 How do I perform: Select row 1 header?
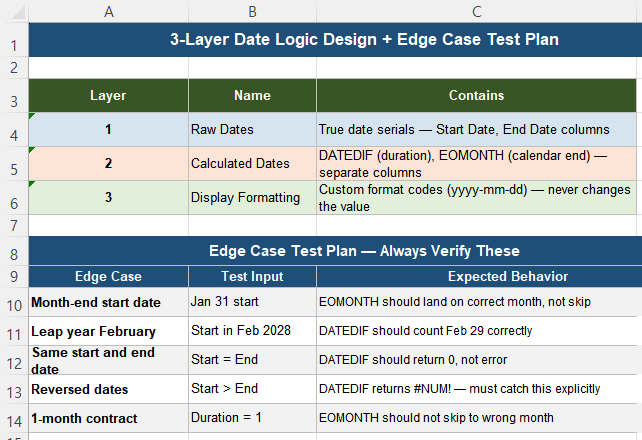click(x=14, y=40)
